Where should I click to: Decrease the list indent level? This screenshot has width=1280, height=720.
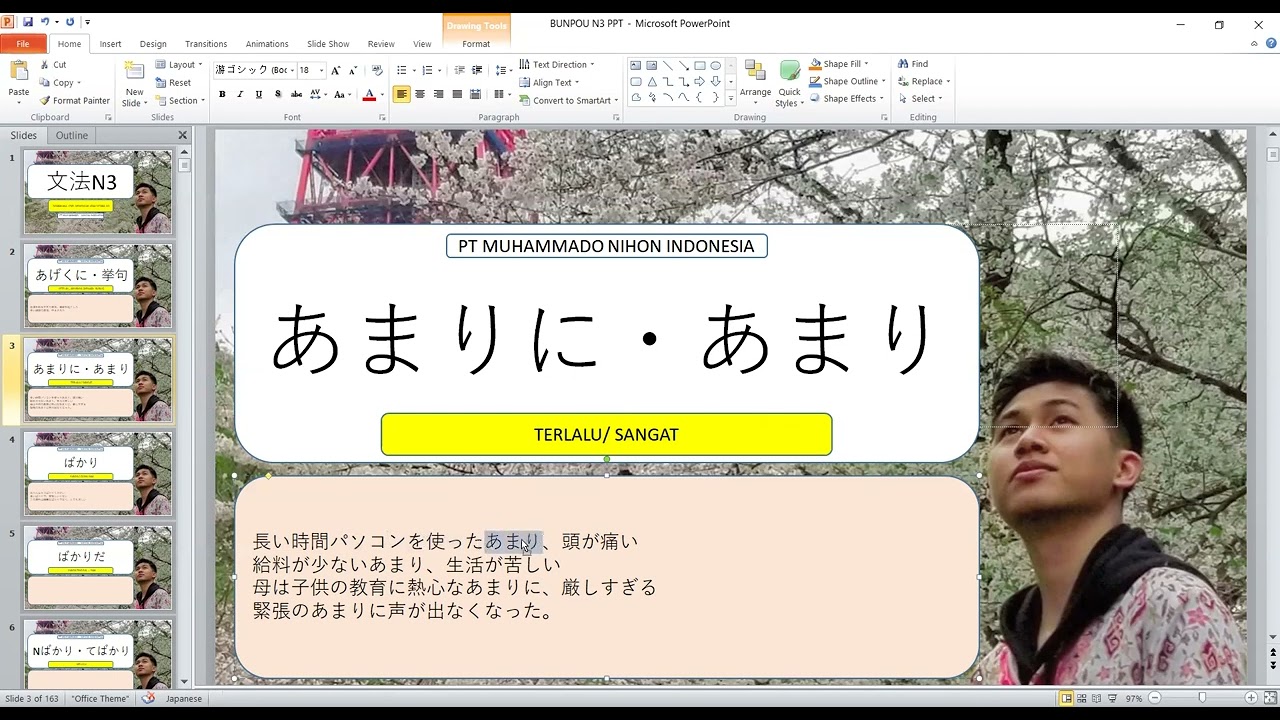[460, 70]
